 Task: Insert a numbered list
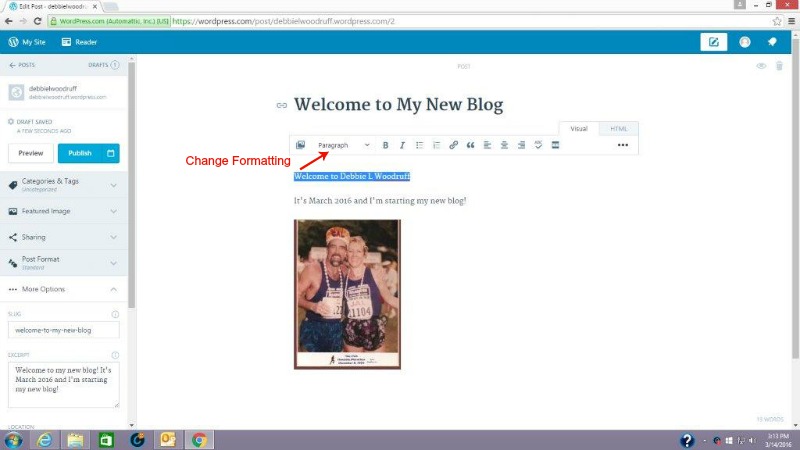pyautogui.click(x=436, y=145)
